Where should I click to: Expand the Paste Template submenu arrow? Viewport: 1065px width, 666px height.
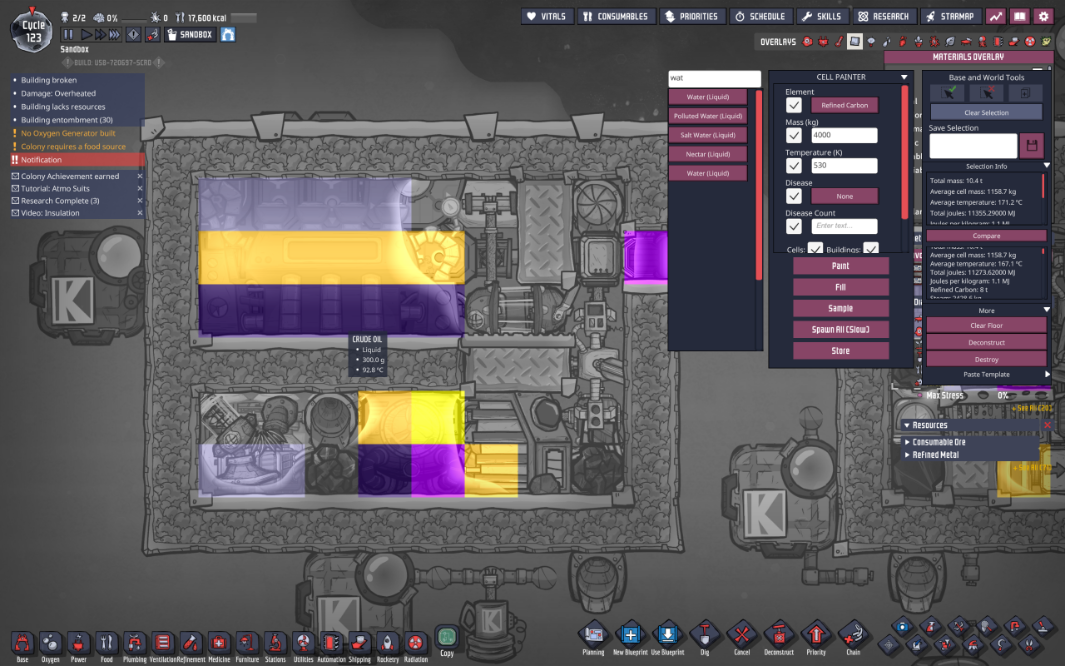pos(1047,374)
